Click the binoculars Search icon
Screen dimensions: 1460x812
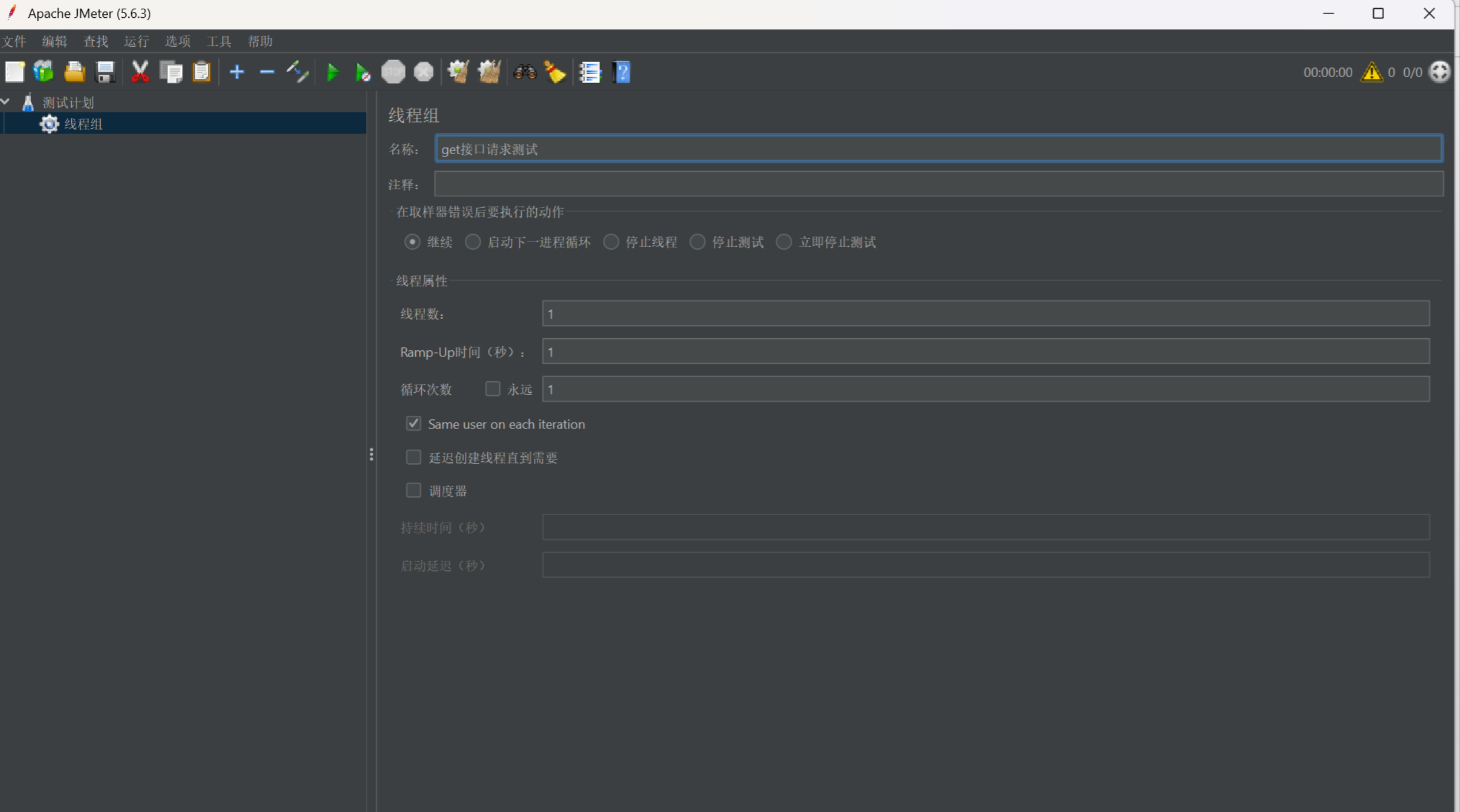coord(525,72)
